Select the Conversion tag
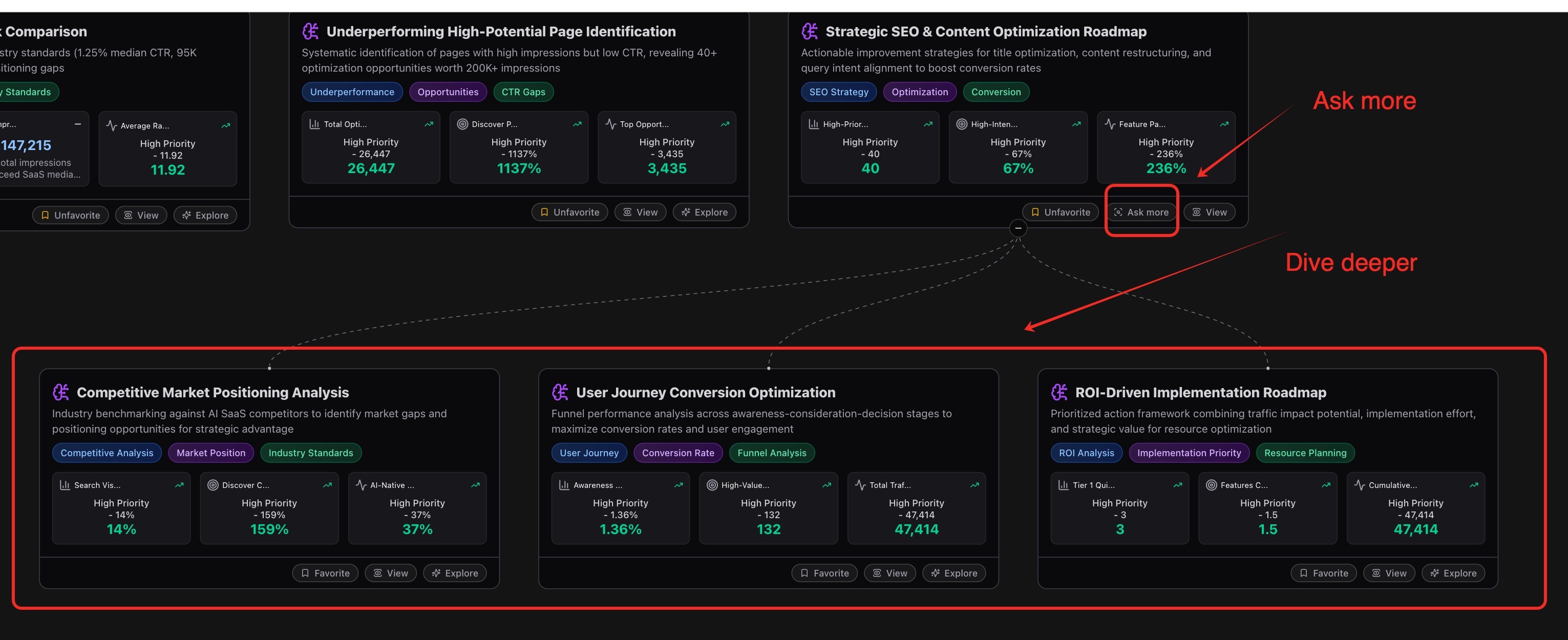Screen dimensions: 1568x640 pos(996,92)
